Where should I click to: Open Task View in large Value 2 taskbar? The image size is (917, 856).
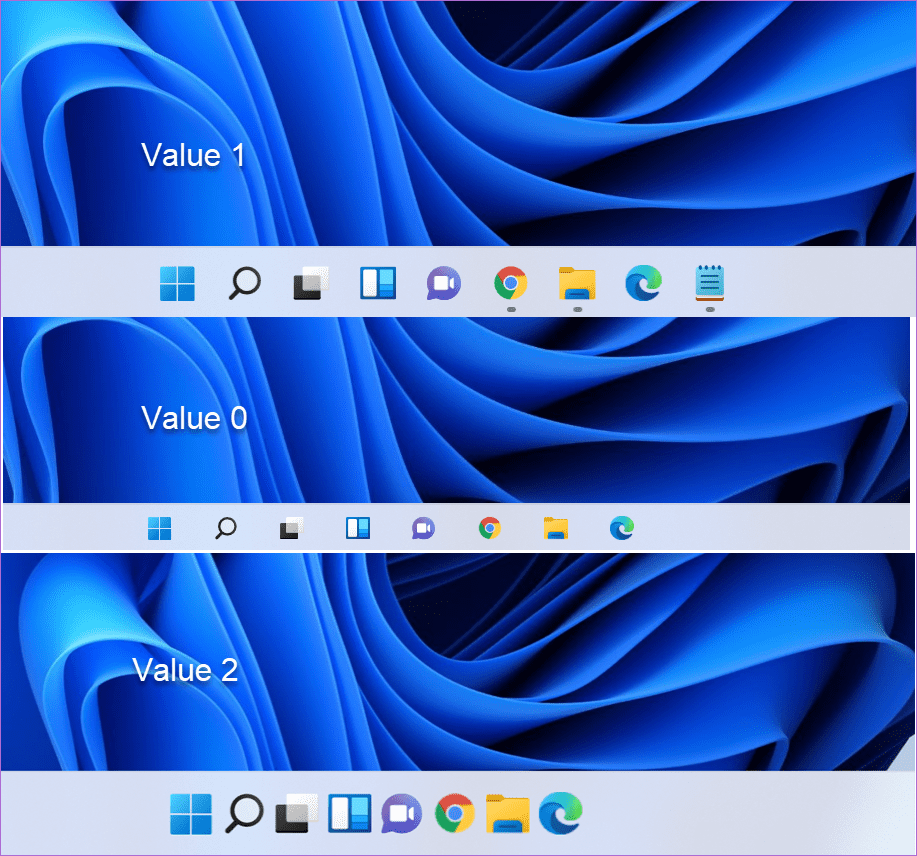pyautogui.click(x=297, y=813)
